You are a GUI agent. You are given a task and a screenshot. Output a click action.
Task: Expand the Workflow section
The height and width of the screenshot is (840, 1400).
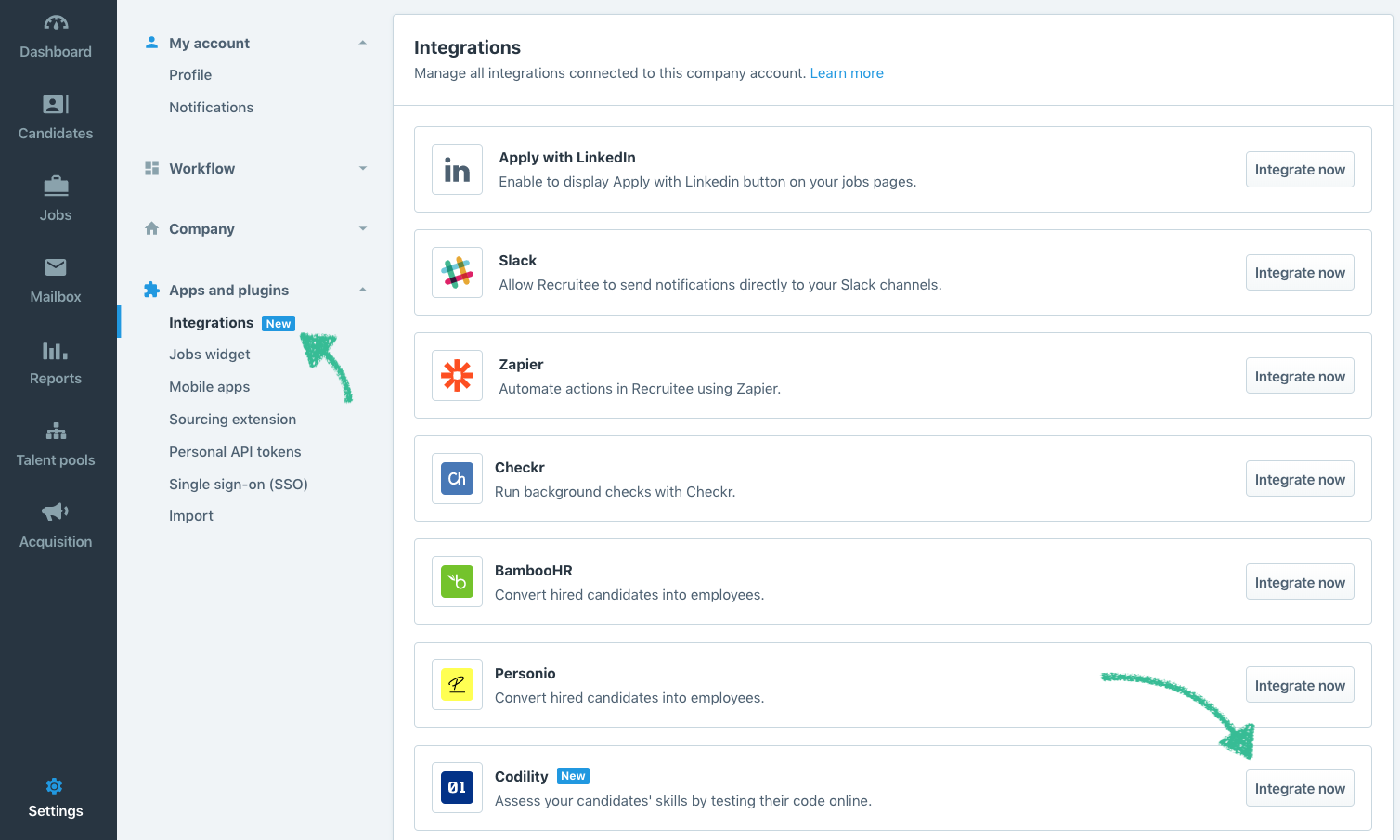point(362,168)
